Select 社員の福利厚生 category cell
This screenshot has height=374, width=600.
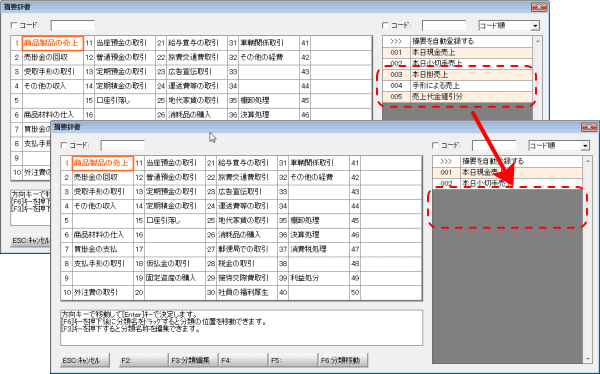(x=247, y=292)
